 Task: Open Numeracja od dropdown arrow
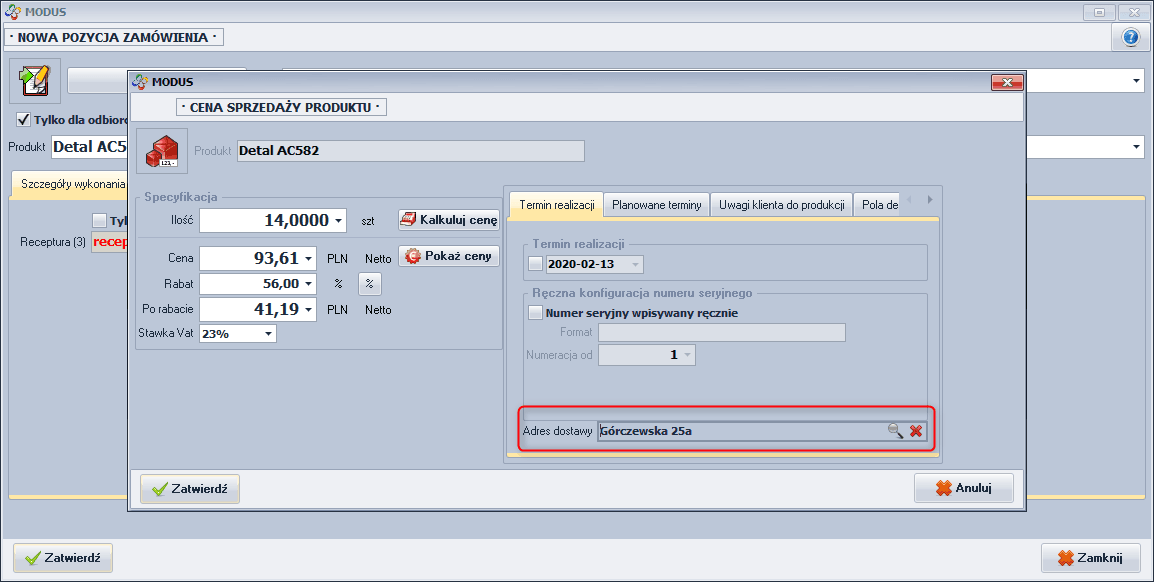tap(687, 355)
